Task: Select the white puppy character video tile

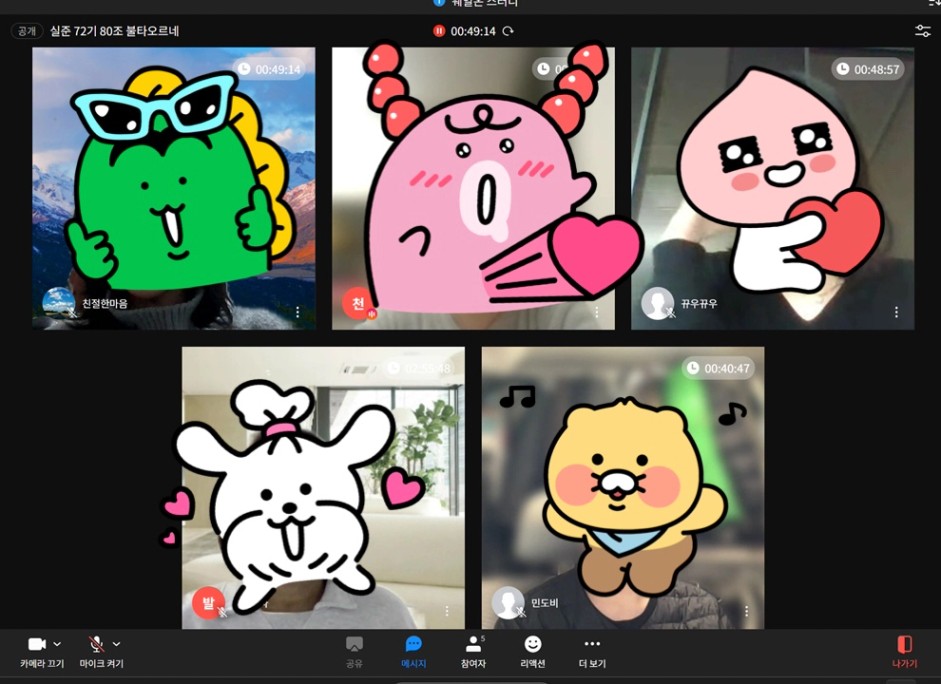Action: point(323,488)
